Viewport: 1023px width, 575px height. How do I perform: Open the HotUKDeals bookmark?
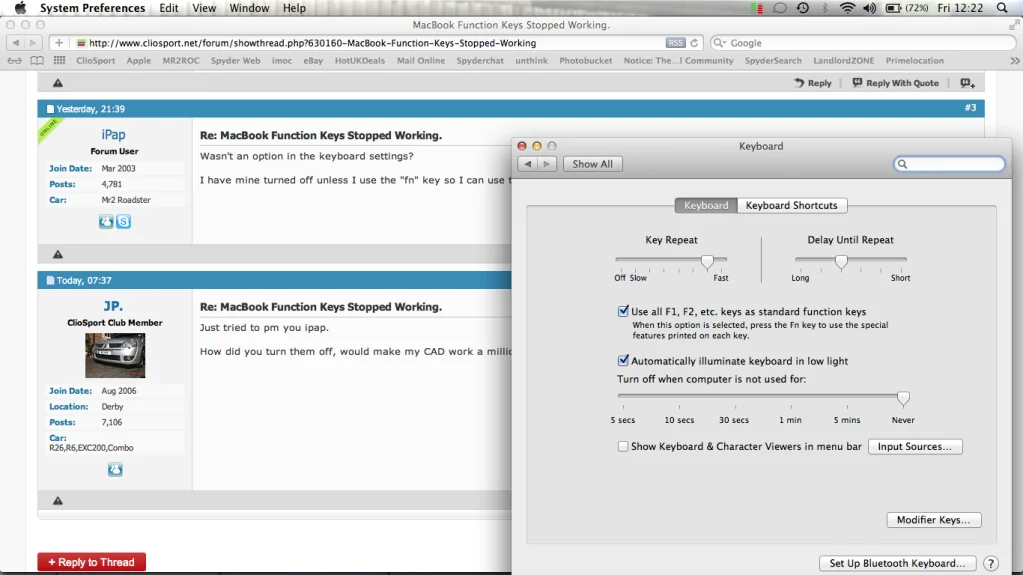[359, 61]
